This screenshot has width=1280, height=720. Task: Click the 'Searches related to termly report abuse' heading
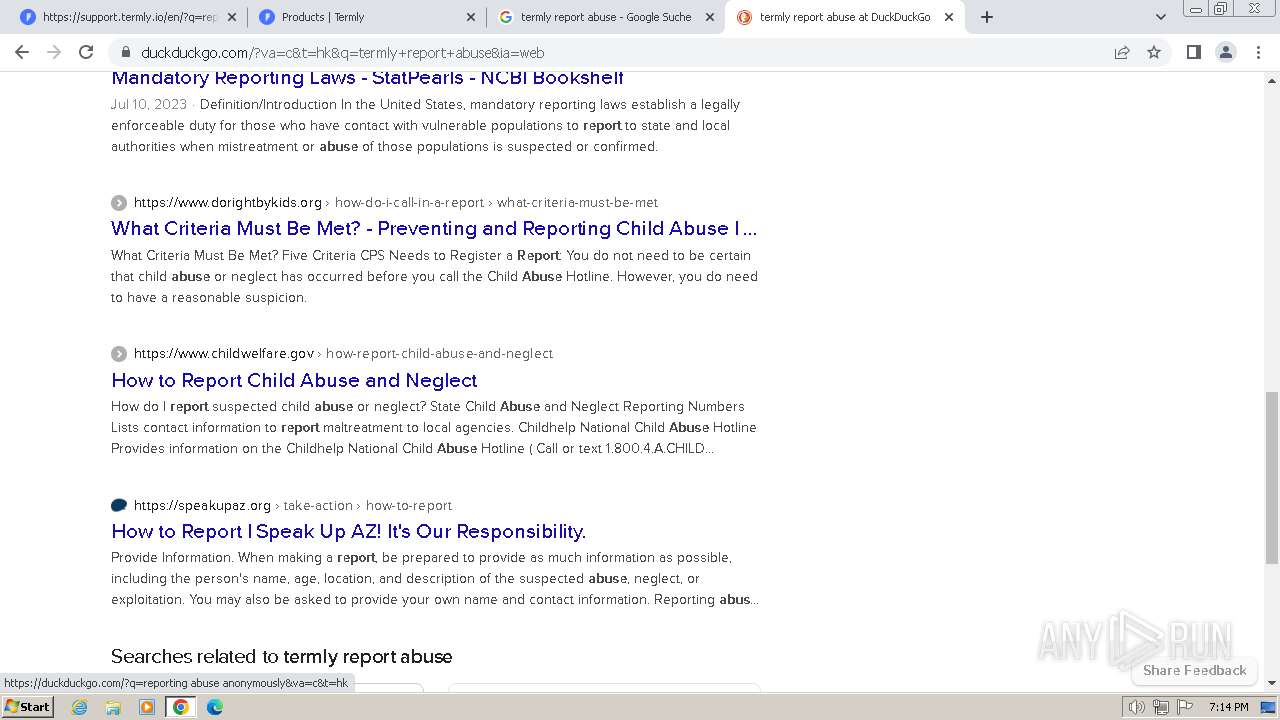point(282,656)
